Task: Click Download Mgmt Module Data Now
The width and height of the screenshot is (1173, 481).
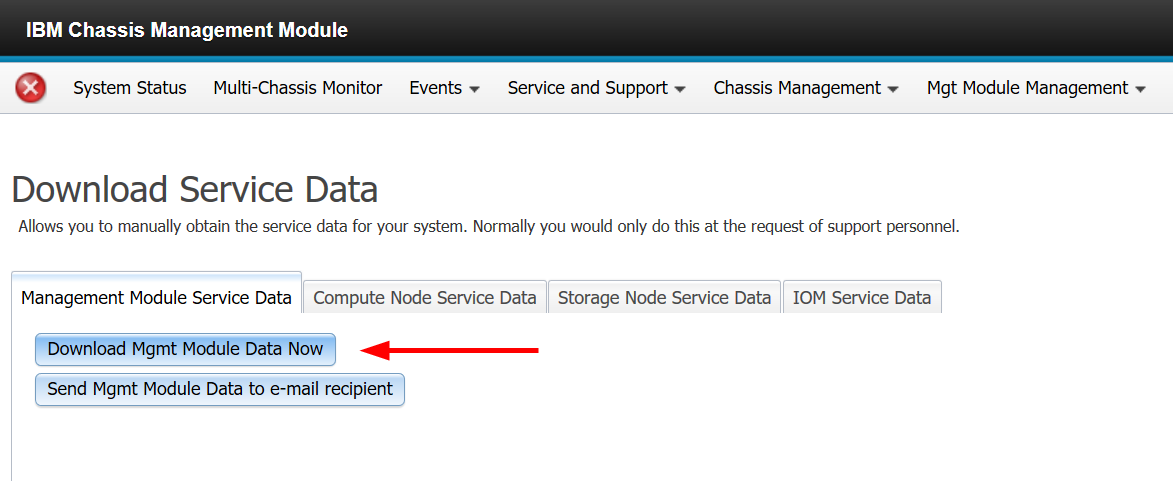Action: 186,349
